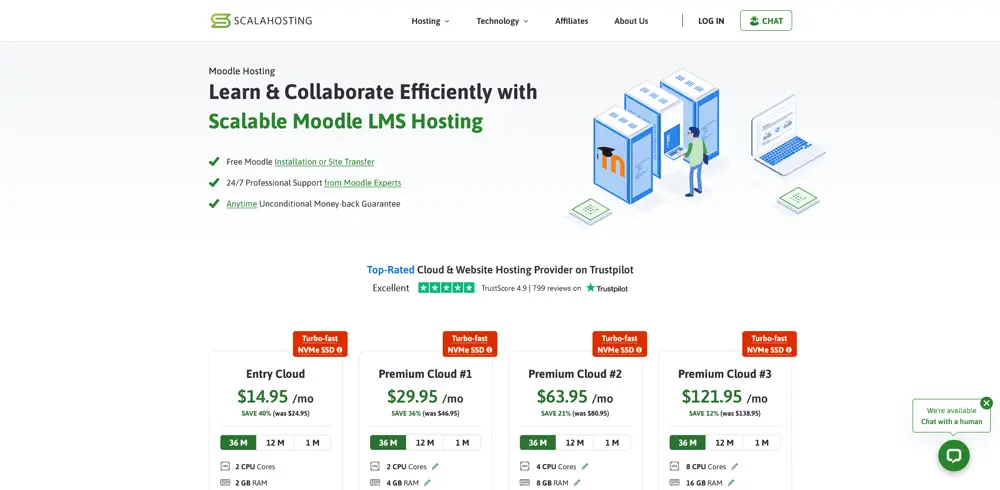Click the ScalaHosting logo
Viewport: 1000px width, 490px height.
pyautogui.click(x=261, y=21)
